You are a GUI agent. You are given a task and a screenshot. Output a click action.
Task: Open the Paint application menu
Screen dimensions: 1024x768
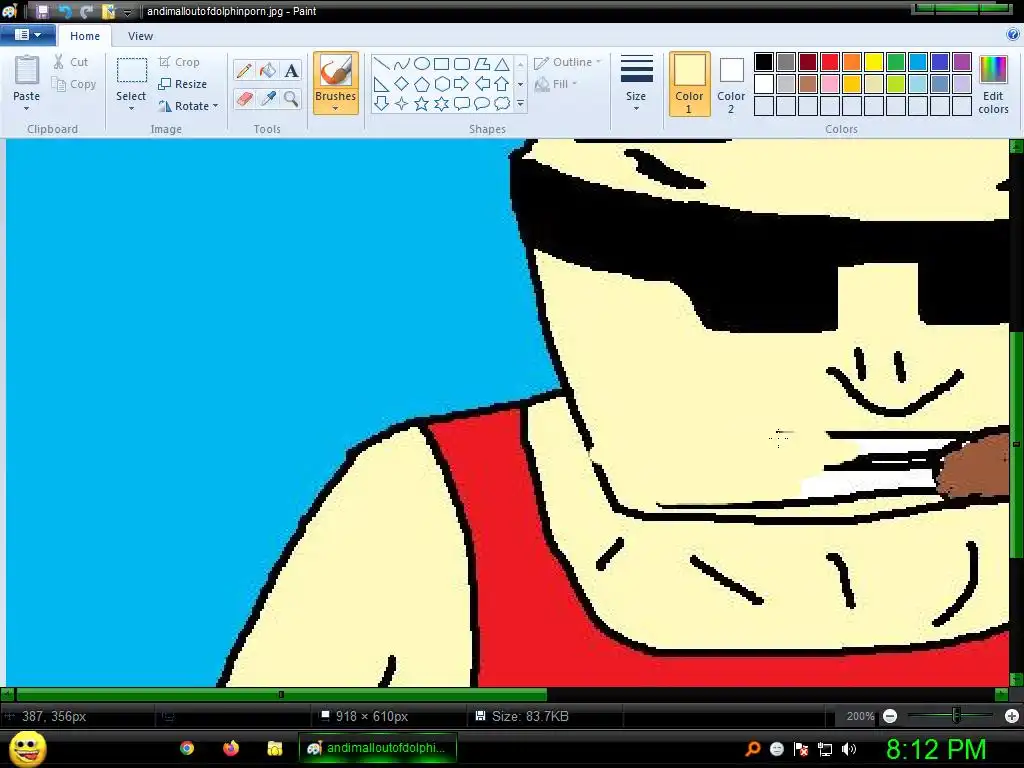(x=27, y=35)
